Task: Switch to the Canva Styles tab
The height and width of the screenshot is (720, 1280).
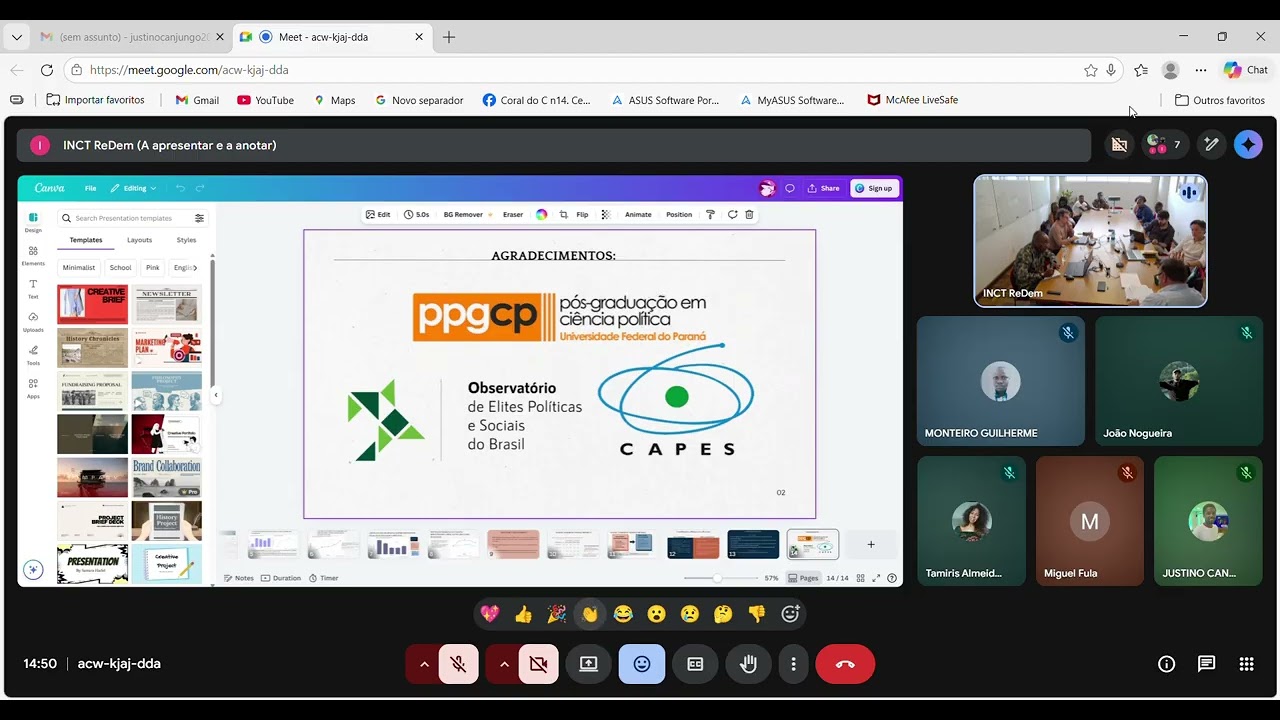Action: tap(186, 240)
